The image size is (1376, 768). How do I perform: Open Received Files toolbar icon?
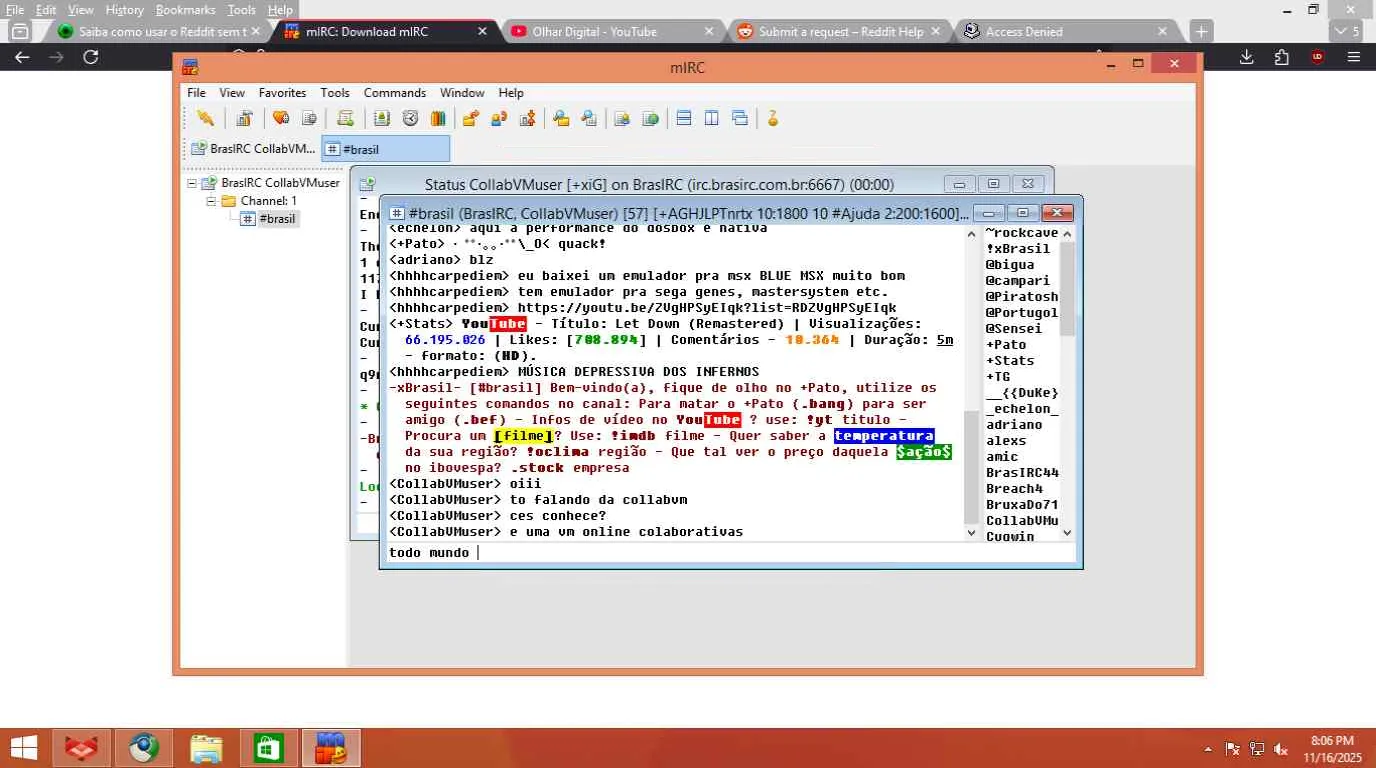(x=561, y=118)
